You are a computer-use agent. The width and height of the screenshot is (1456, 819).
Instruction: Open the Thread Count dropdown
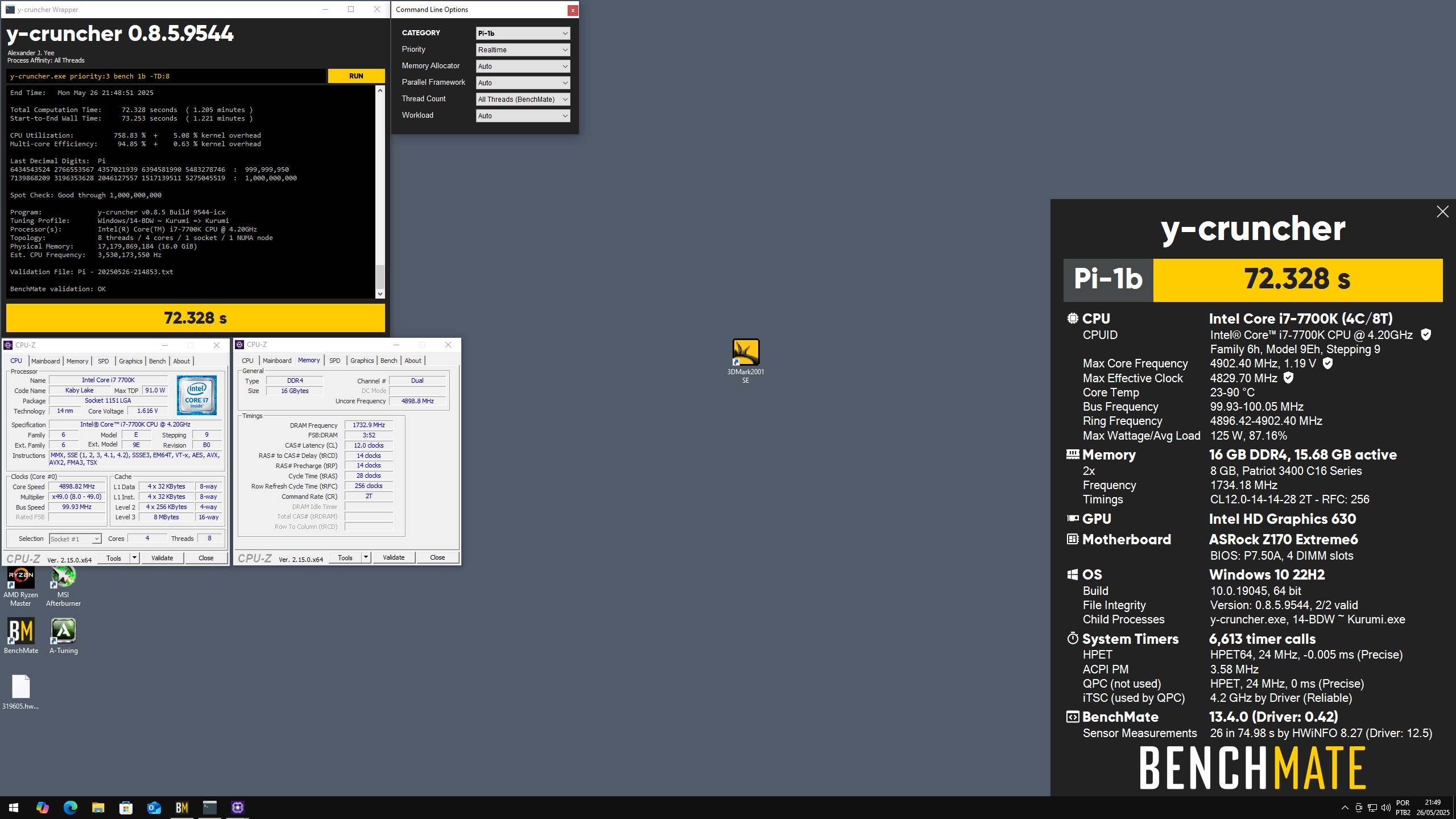(x=523, y=99)
